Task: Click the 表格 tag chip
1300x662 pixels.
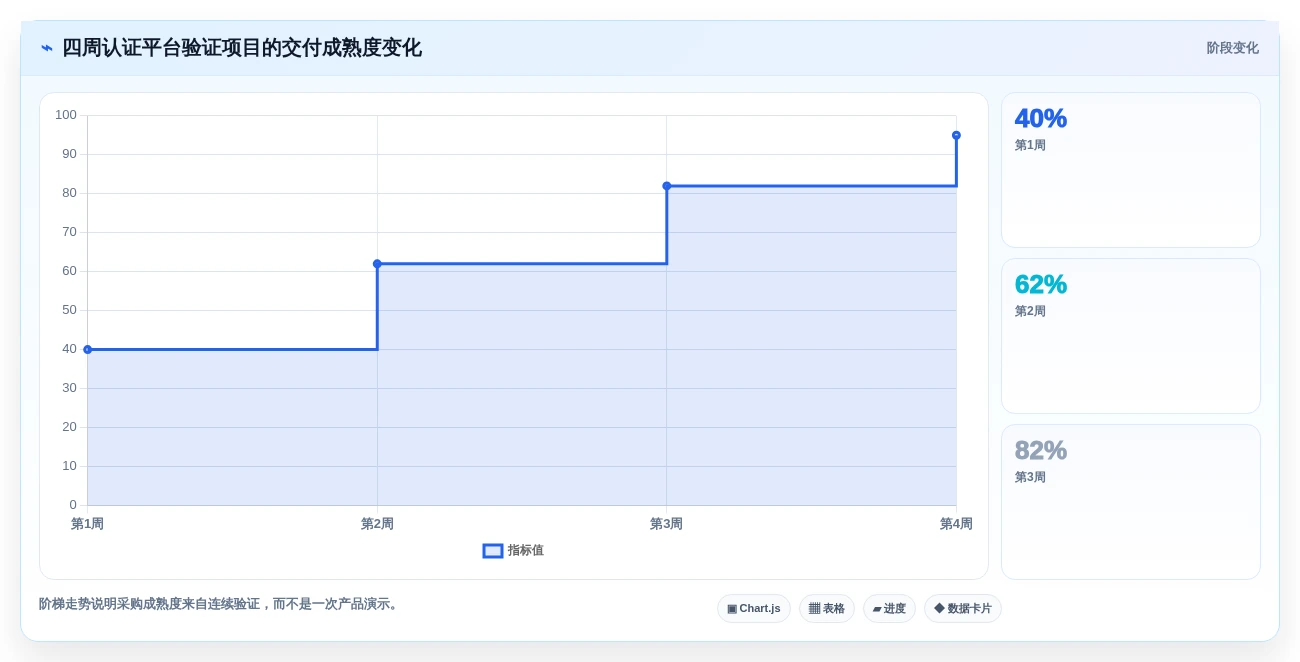Action: tap(827, 608)
